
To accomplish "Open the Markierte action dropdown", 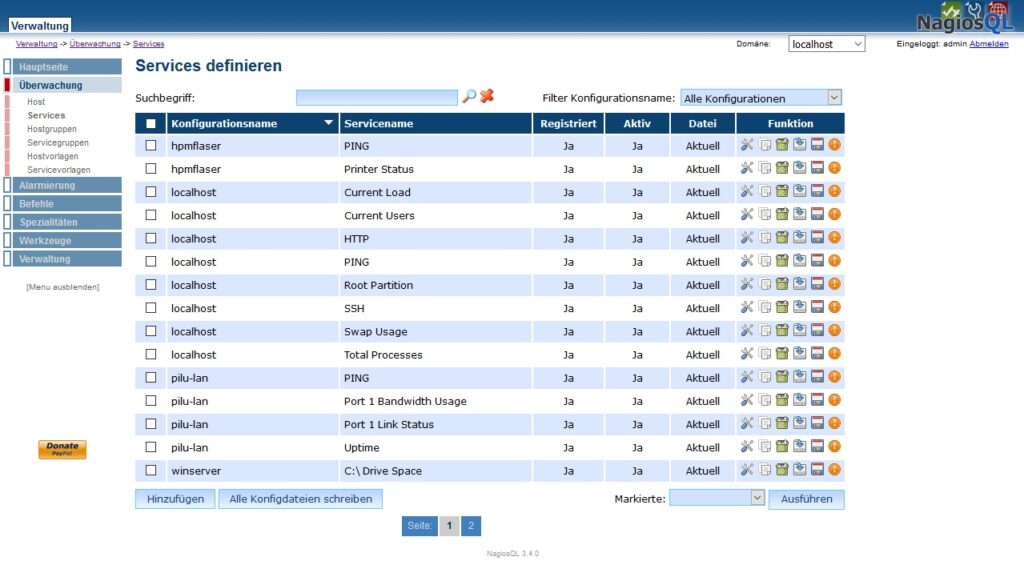I will [x=716, y=499].
